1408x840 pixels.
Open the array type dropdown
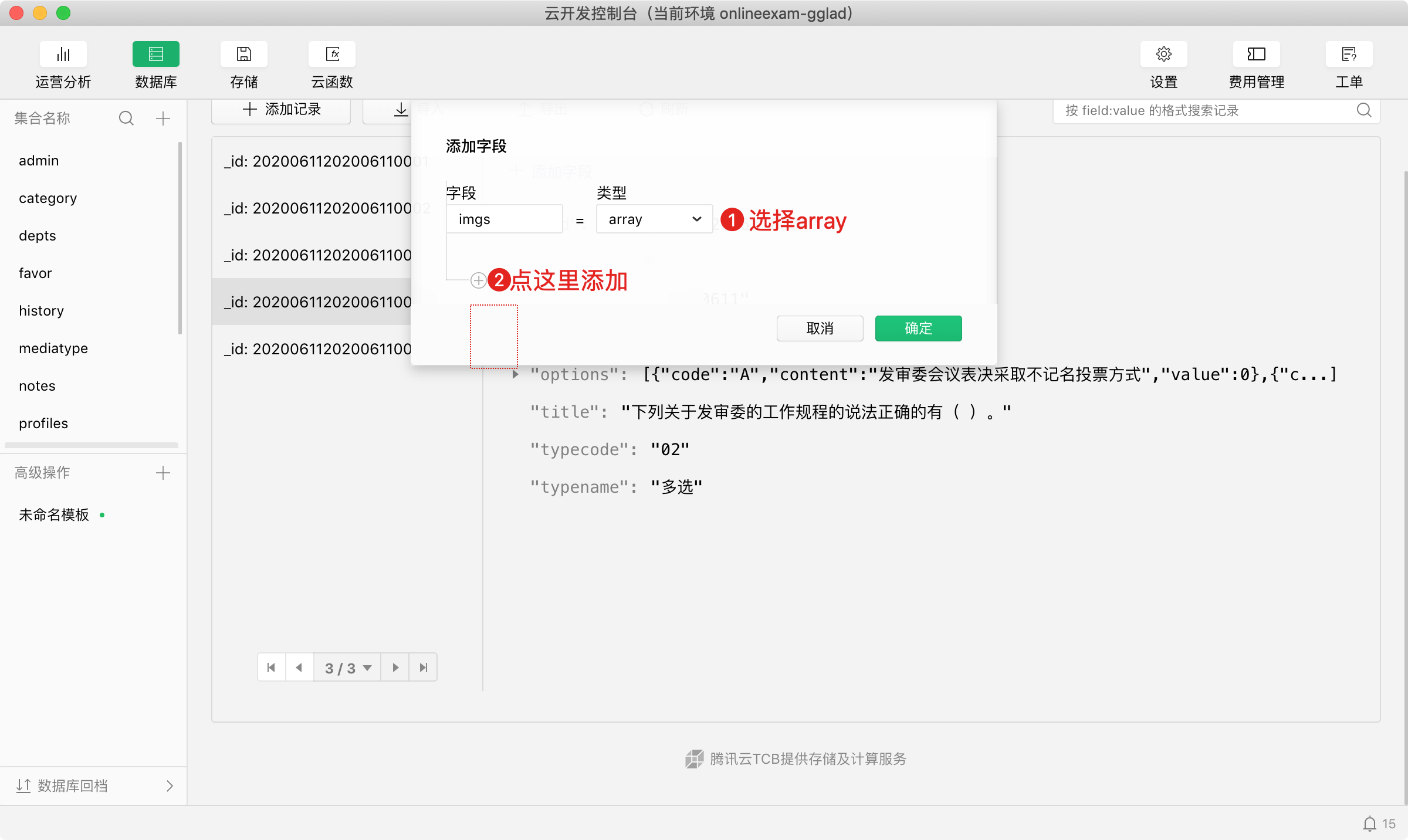pos(654,219)
